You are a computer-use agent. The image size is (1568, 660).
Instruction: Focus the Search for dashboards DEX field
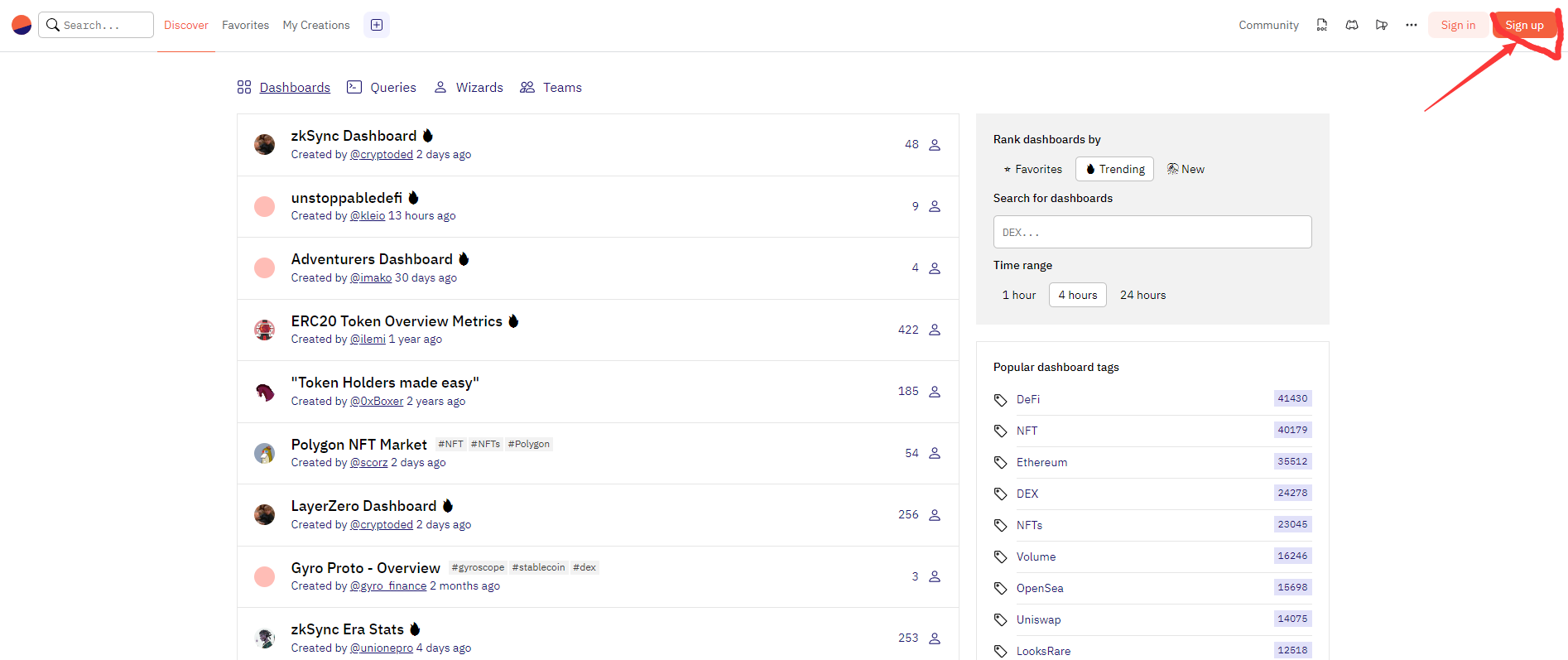click(1152, 232)
